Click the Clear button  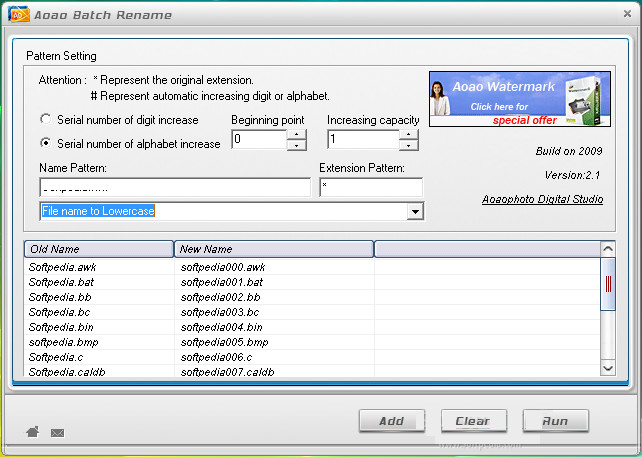[x=474, y=421]
